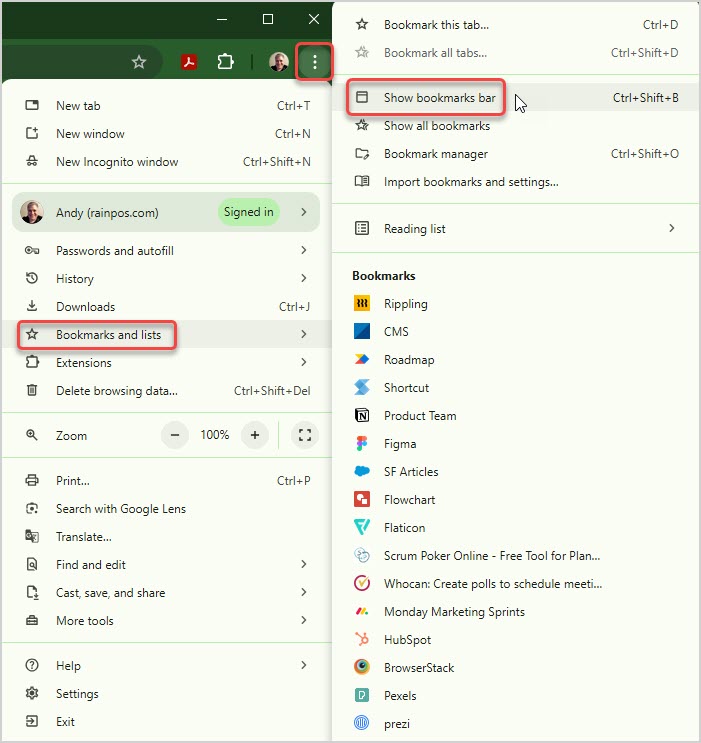Open the Flaticon bookmark
Viewport: 701px width, 743px height.
click(516, 527)
